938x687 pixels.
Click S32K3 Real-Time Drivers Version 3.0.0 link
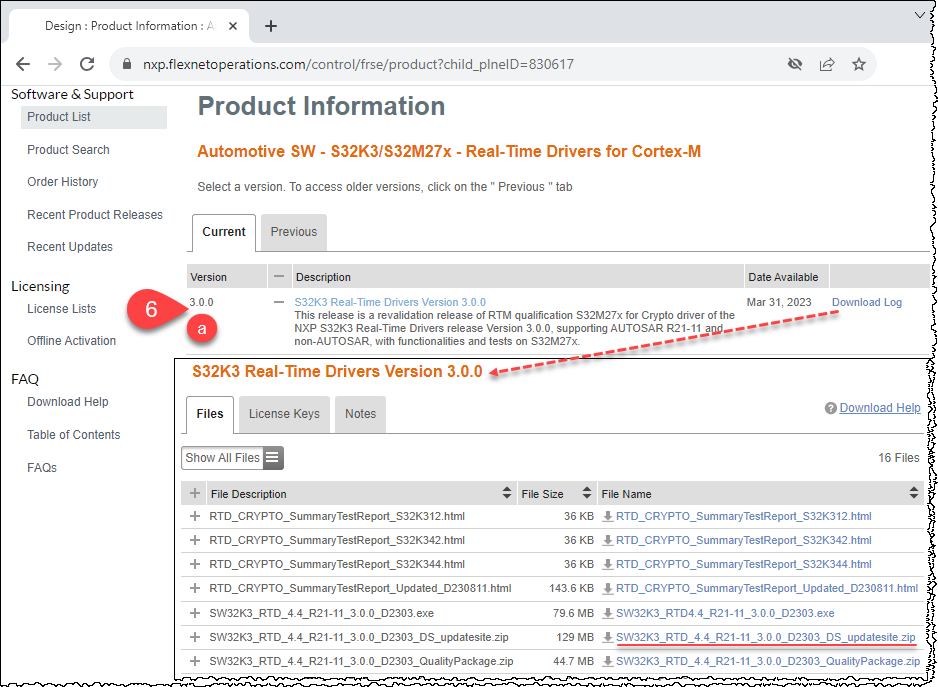390,302
